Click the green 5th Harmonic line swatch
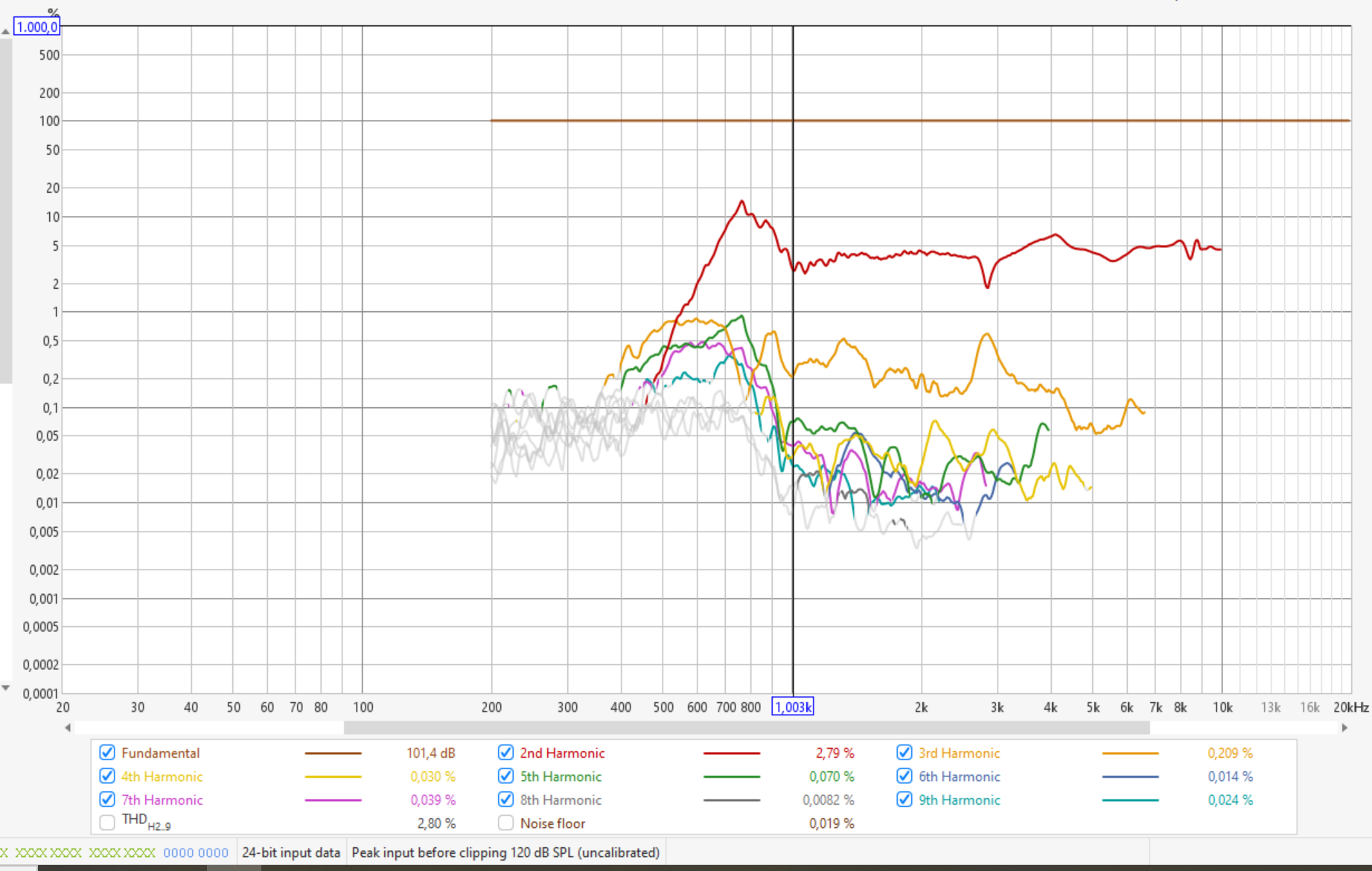1372x871 pixels. 731,776
